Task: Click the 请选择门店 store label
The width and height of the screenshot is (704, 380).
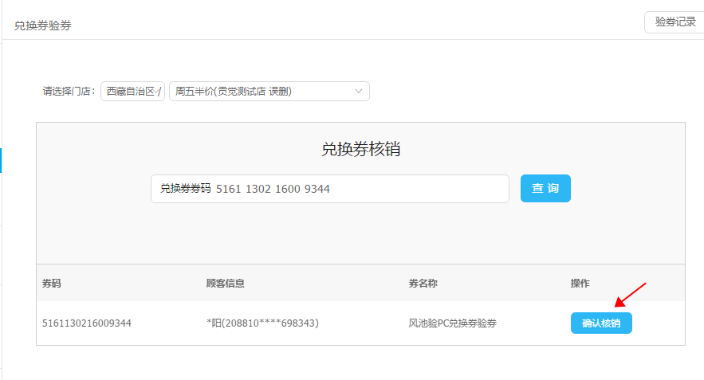Action: click(69, 91)
